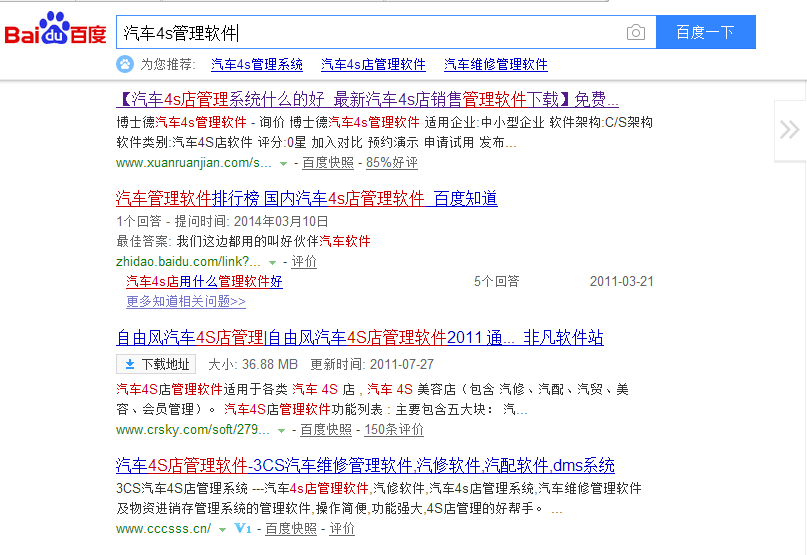Open result 自由风汽车4S店管理 非凡软件站

tap(360, 338)
